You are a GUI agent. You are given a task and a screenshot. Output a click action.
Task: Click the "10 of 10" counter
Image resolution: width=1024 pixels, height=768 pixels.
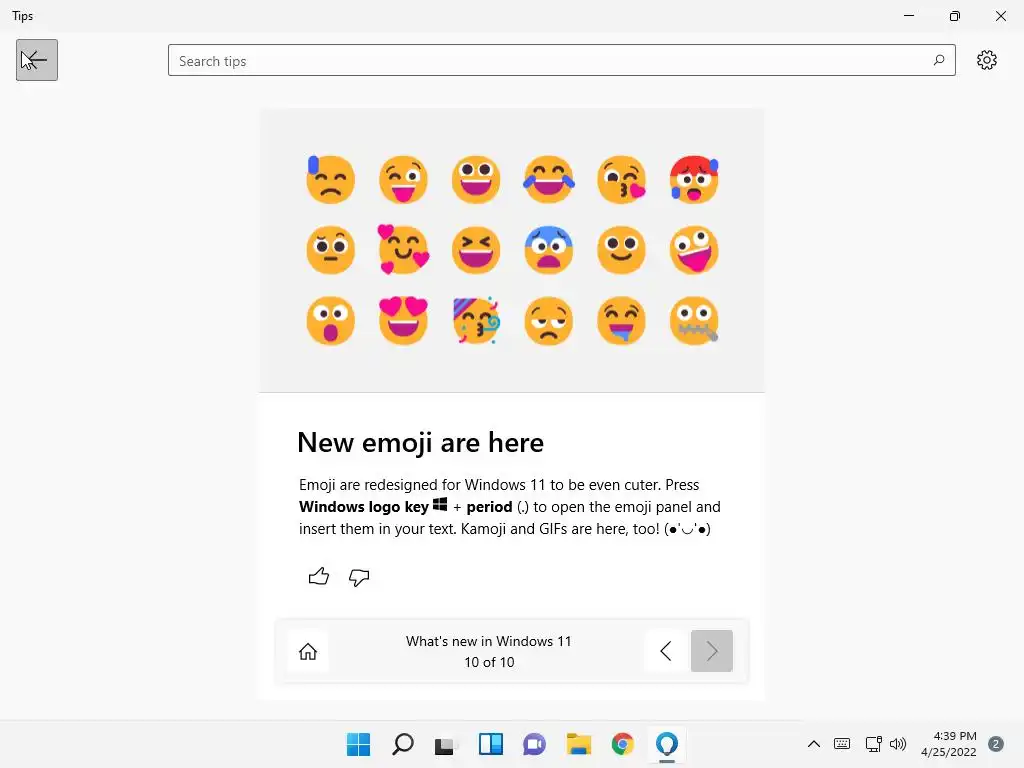[489, 662]
